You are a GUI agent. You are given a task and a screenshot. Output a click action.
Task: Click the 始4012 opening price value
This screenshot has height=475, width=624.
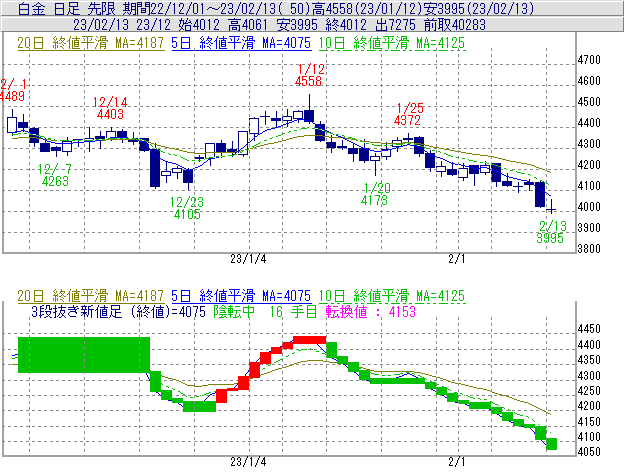tap(199, 25)
